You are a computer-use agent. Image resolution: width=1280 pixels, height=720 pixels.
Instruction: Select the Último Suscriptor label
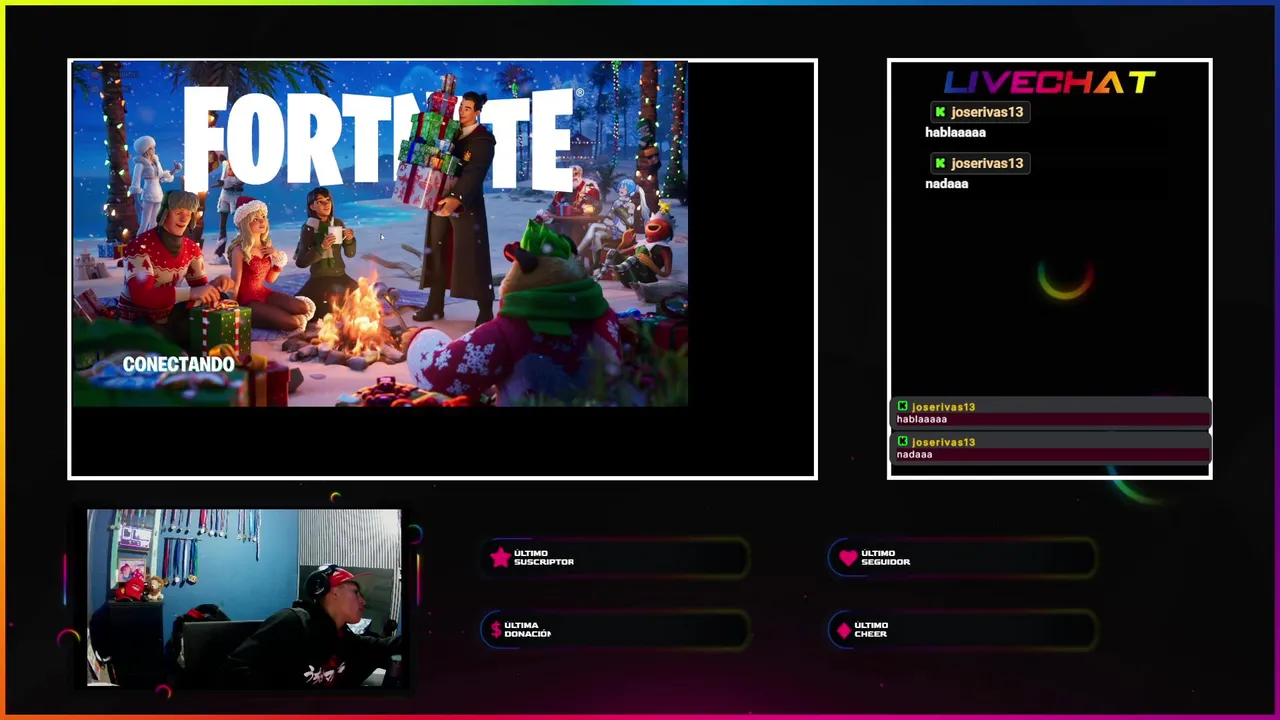(x=543, y=558)
